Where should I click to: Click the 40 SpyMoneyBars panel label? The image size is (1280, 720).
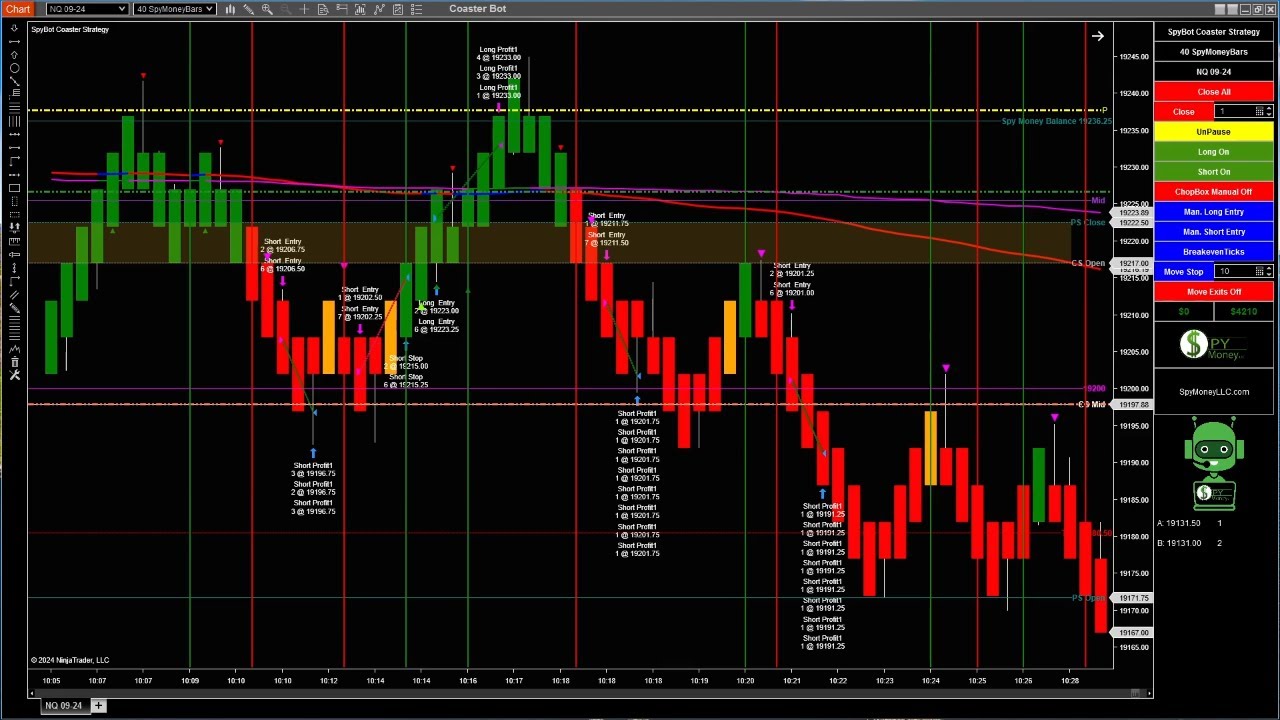[1213, 51]
